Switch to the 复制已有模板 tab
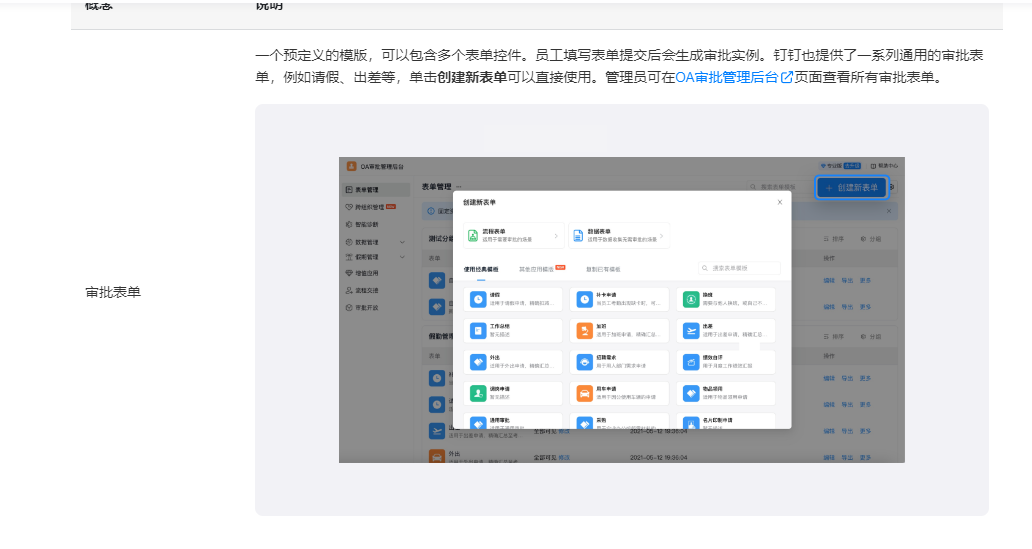Image resolution: width=1032 pixels, height=549 pixels. click(603, 269)
